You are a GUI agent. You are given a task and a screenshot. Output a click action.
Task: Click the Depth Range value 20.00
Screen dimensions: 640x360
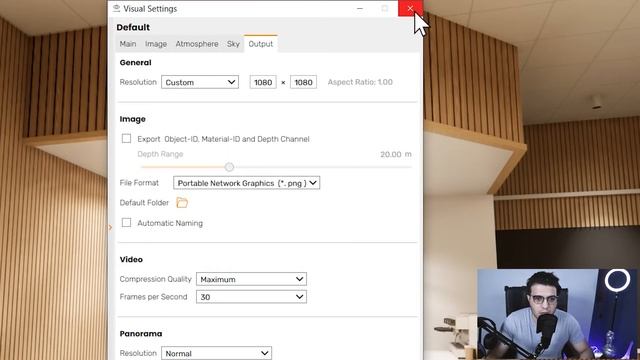(391, 154)
